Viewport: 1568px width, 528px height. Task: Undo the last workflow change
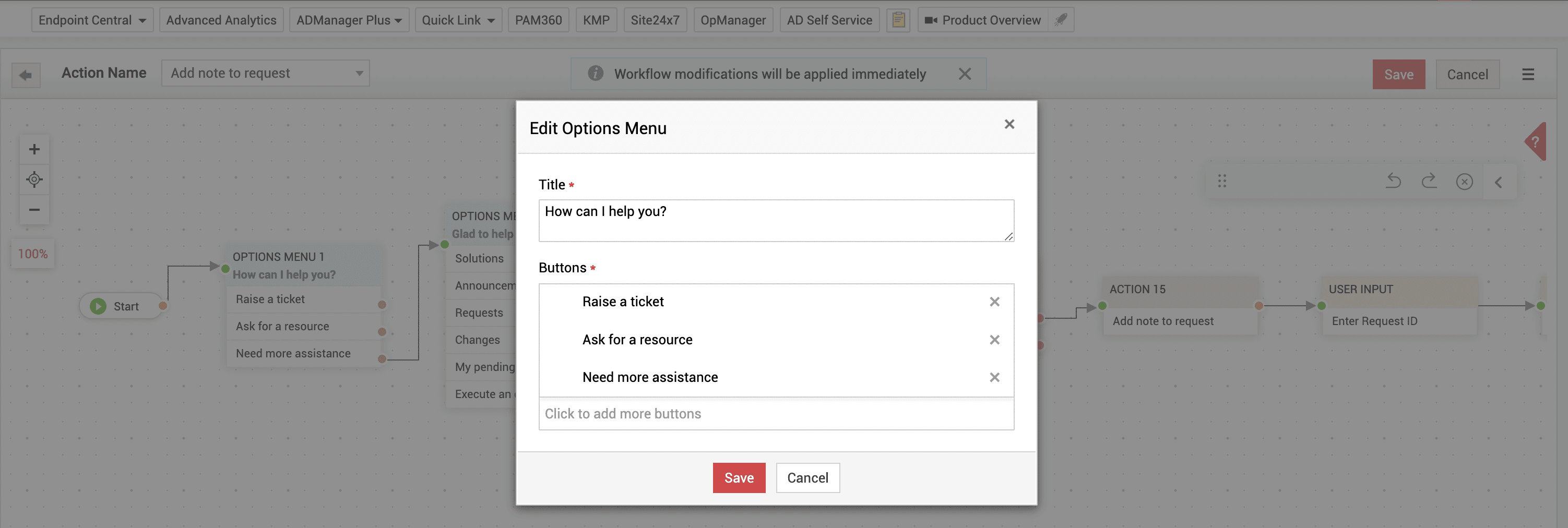(x=1393, y=181)
